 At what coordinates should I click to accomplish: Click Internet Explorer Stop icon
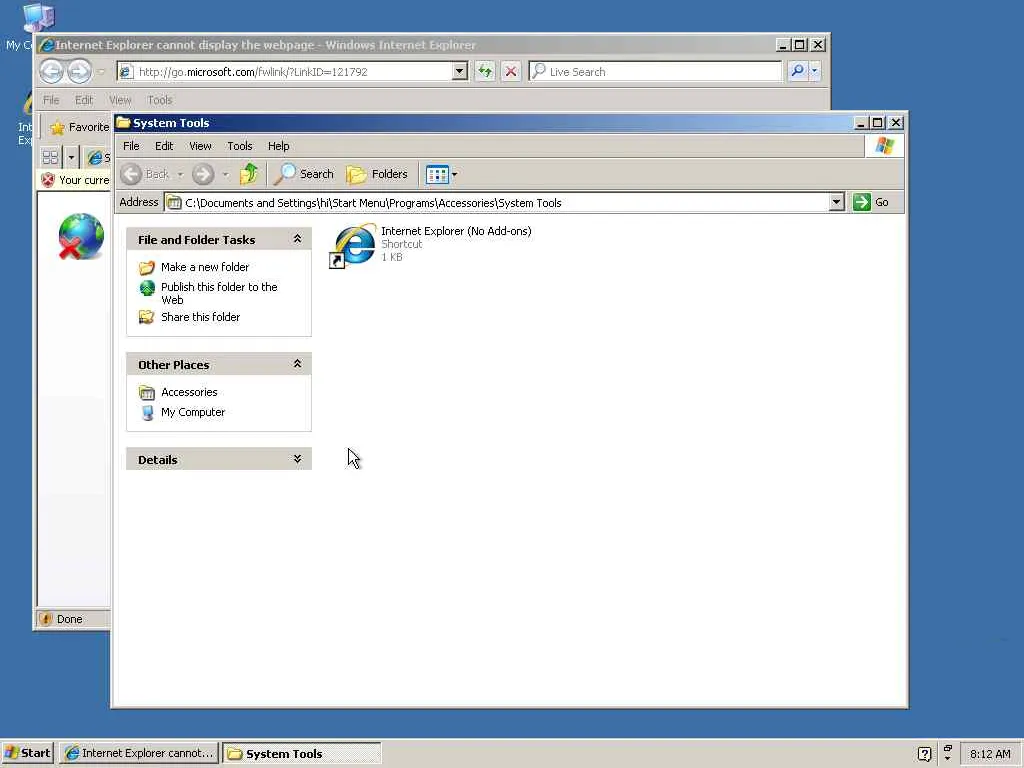(511, 71)
